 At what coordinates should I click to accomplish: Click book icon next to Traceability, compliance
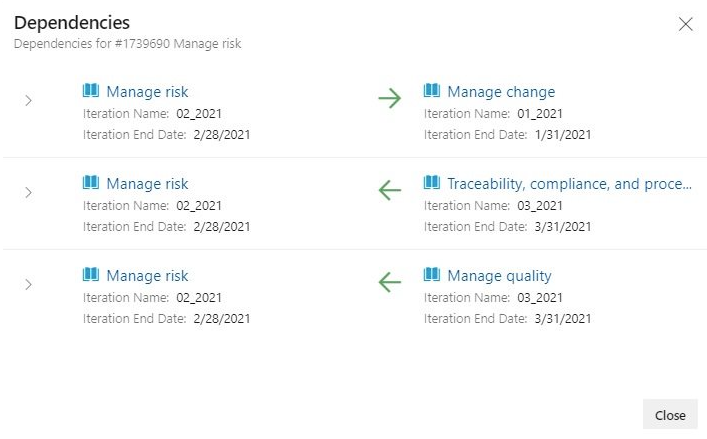pos(432,182)
